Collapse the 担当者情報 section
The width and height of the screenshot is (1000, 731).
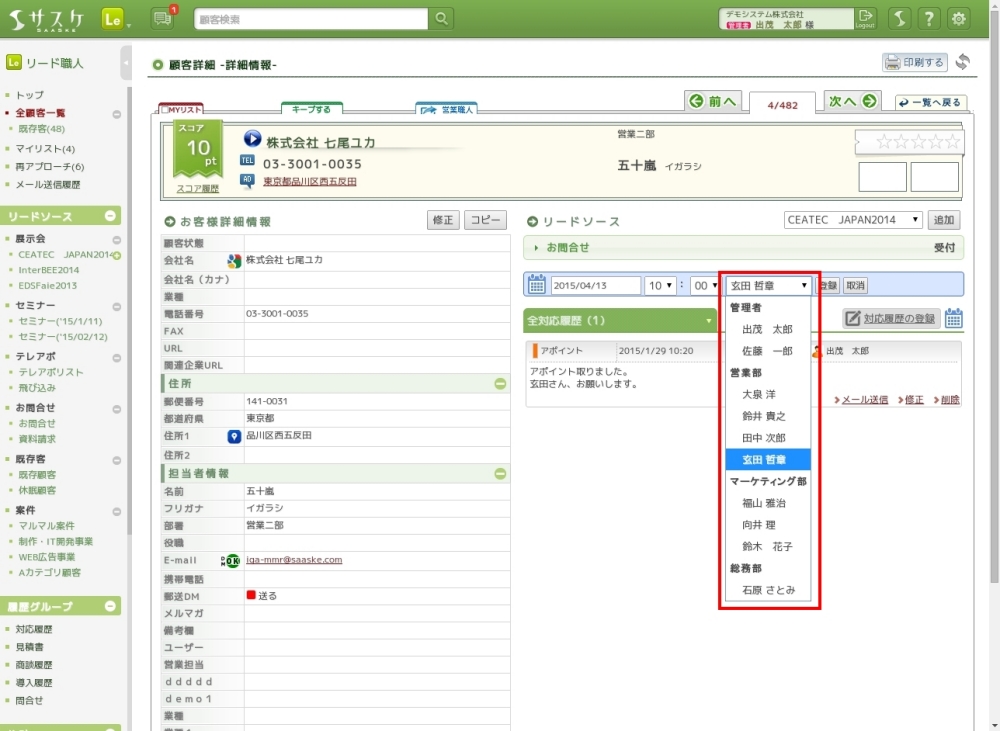coord(500,474)
